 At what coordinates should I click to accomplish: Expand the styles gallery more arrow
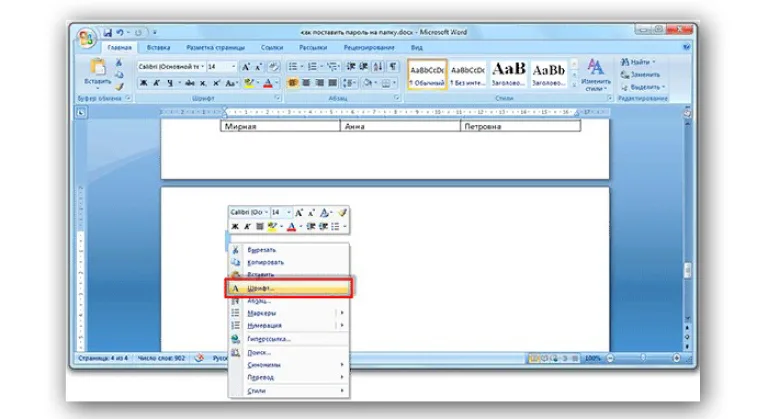click(x=574, y=85)
